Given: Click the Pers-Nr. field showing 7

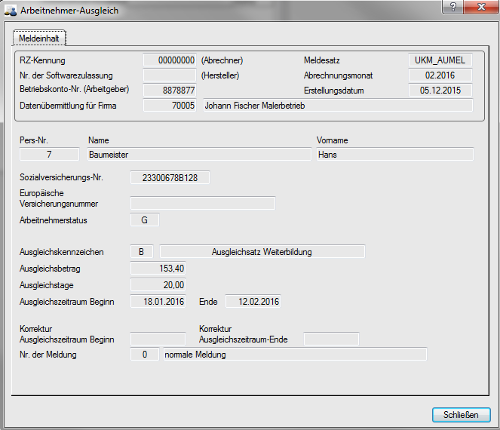Looking at the screenshot, I should [49, 155].
